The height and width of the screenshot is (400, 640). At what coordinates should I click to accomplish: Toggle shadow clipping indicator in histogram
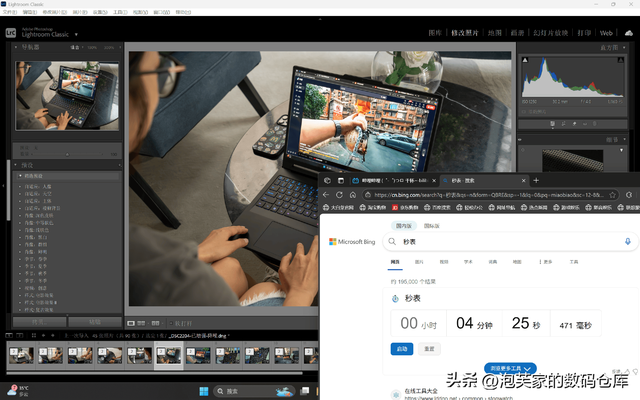tap(525, 60)
